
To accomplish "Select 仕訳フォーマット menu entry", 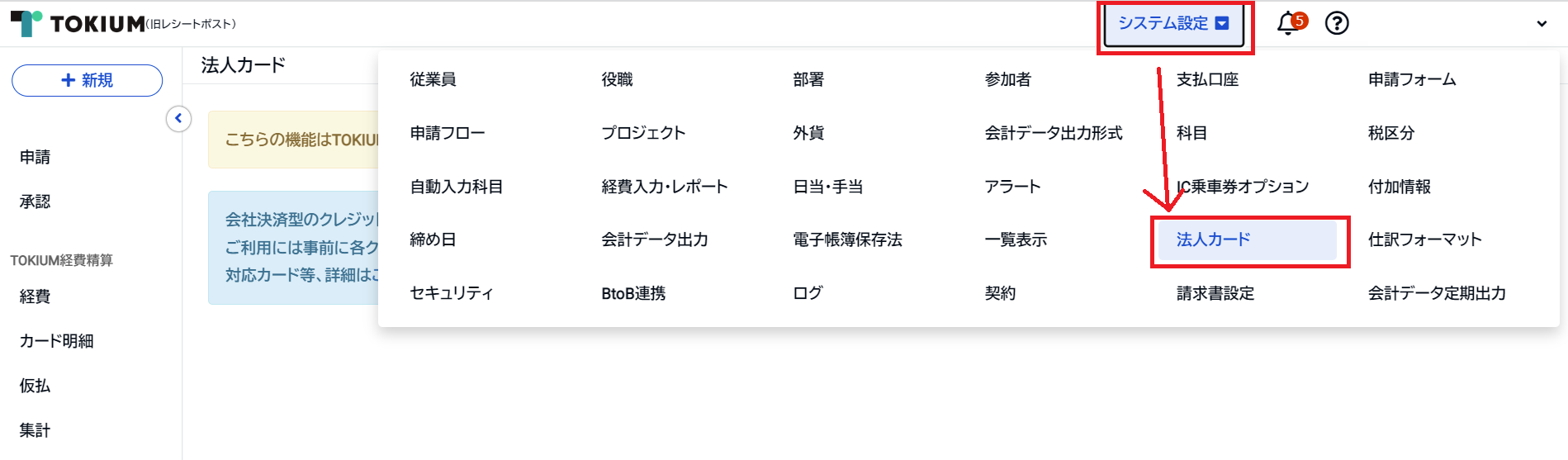I will click(x=1424, y=239).
